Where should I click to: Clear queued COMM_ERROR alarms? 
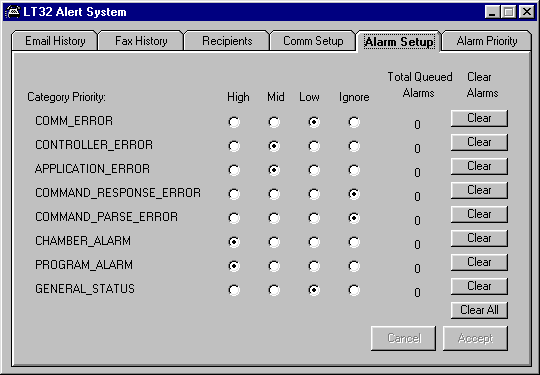(479, 118)
